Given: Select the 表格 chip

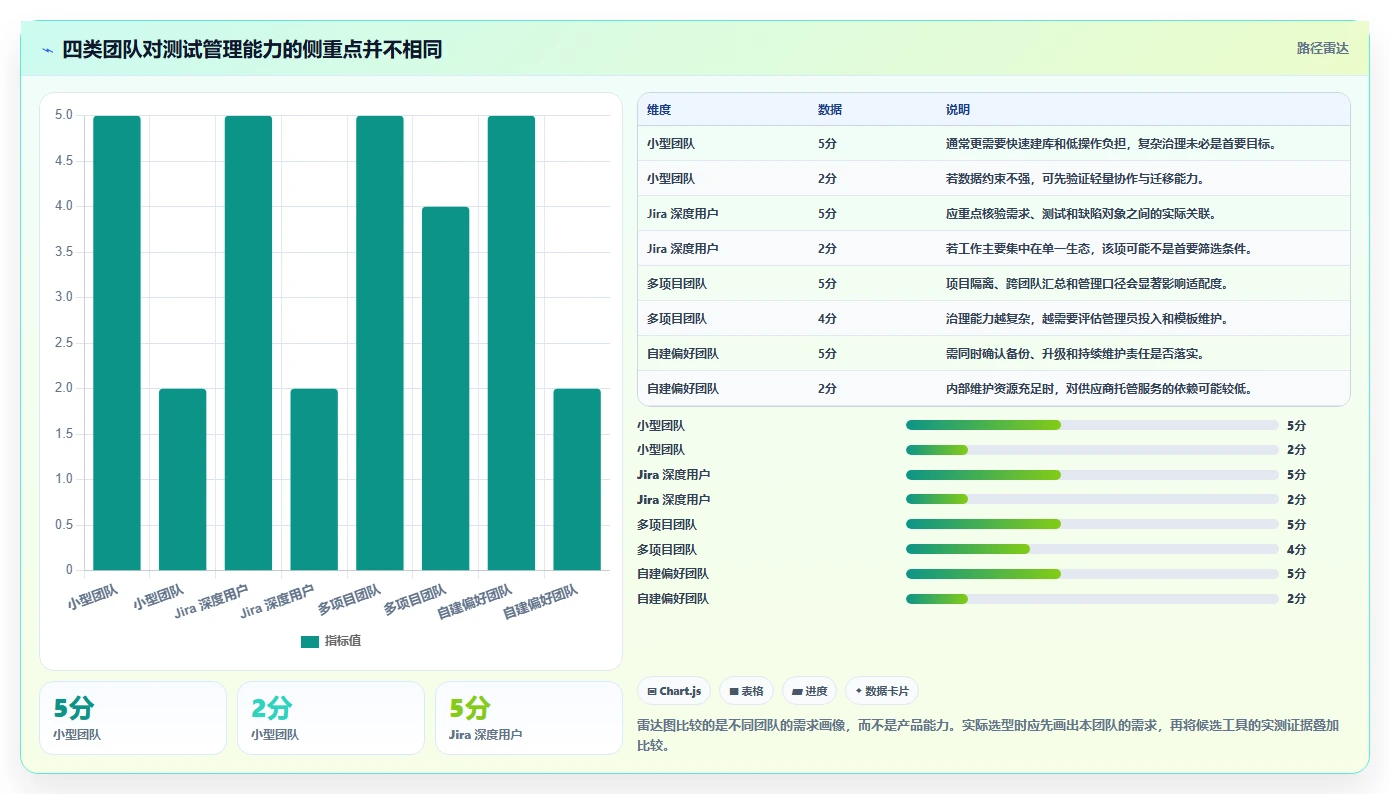Looking at the screenshot, I should point(746,691).
